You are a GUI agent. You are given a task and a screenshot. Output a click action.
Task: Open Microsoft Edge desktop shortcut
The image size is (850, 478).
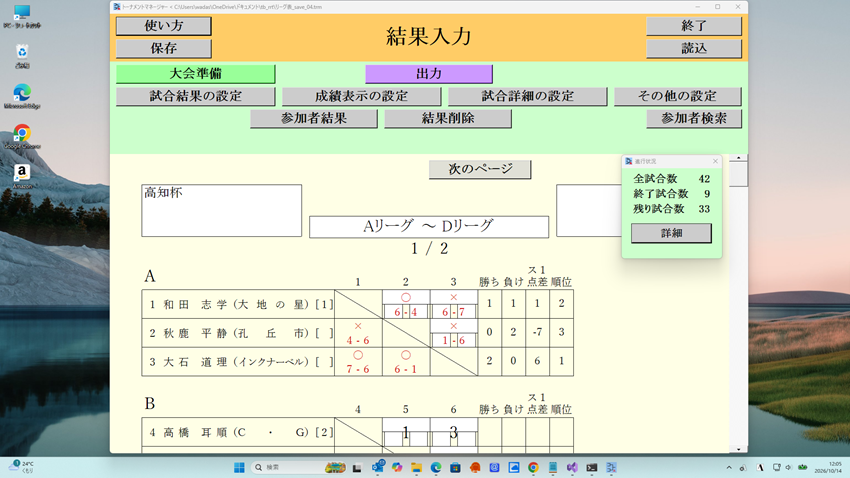pos(22,96)
